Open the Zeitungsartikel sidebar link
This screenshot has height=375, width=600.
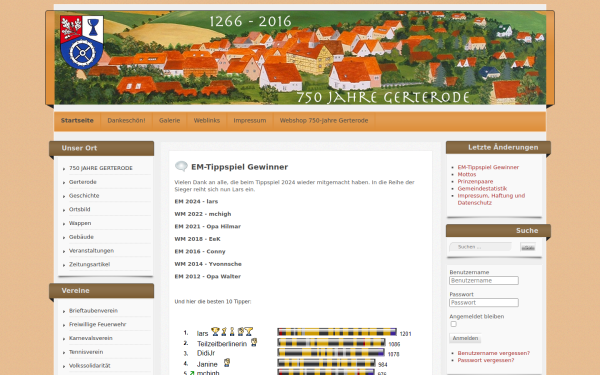point(89,265)
